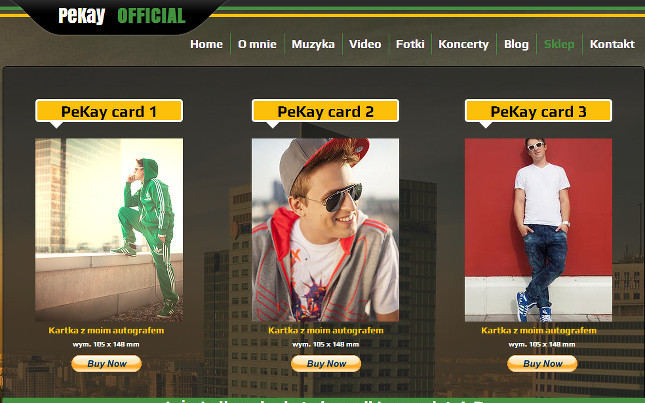Click autograph caption under PeKay card 2
The image size is (645, 403).
(x=326, y=330)
